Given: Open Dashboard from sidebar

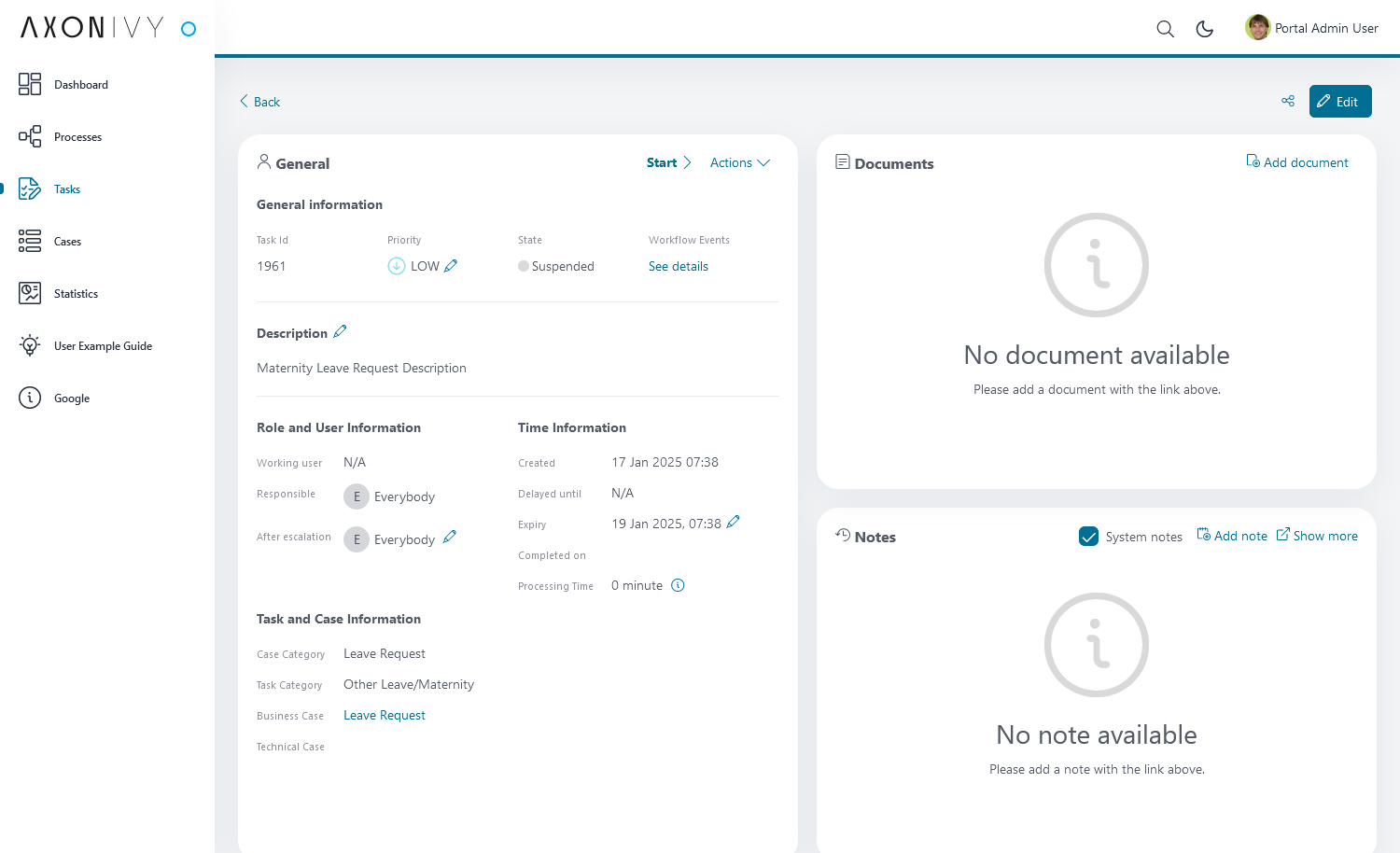Looking at the screenshot, I should (x=80, y=85).
